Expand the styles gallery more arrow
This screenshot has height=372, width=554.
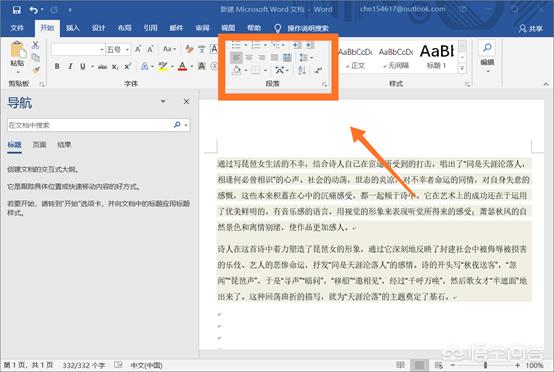[462, 69]
